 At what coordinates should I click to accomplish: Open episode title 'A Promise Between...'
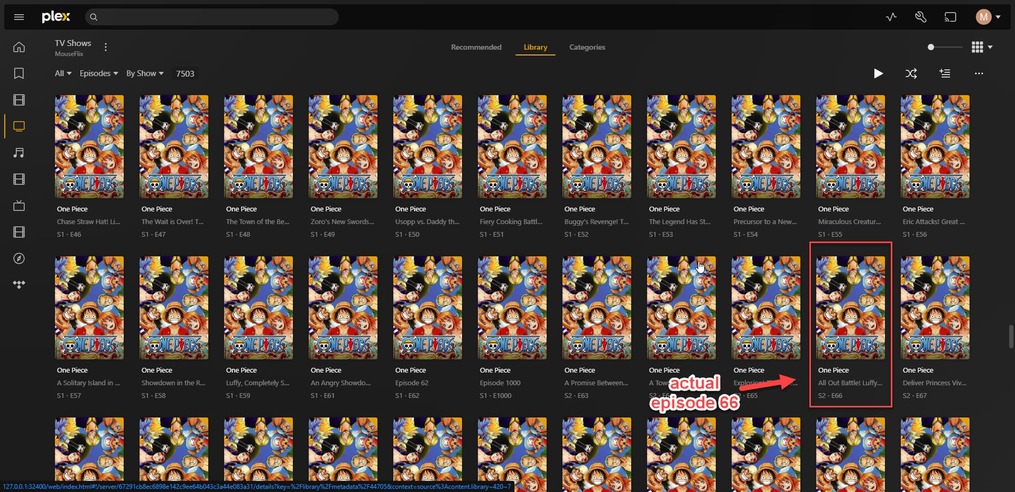click(x=596, y=383)
